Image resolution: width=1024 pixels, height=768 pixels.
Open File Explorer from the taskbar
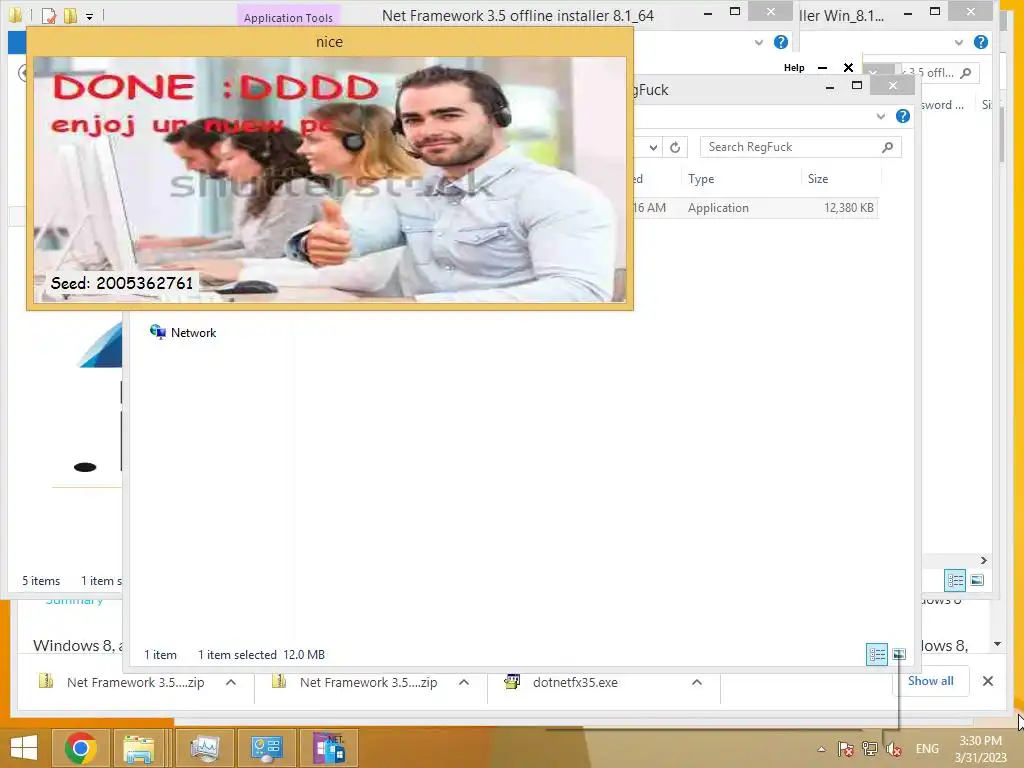click(x=139, y=748)
